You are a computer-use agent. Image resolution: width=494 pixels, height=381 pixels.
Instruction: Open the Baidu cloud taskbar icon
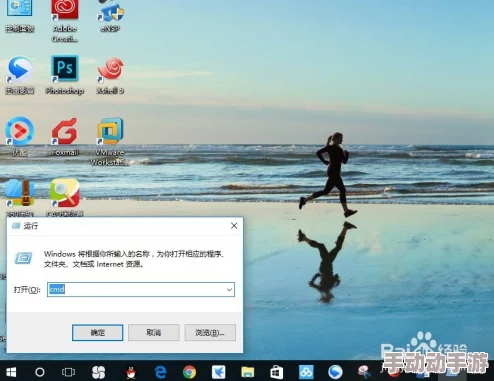coord(306,372)
